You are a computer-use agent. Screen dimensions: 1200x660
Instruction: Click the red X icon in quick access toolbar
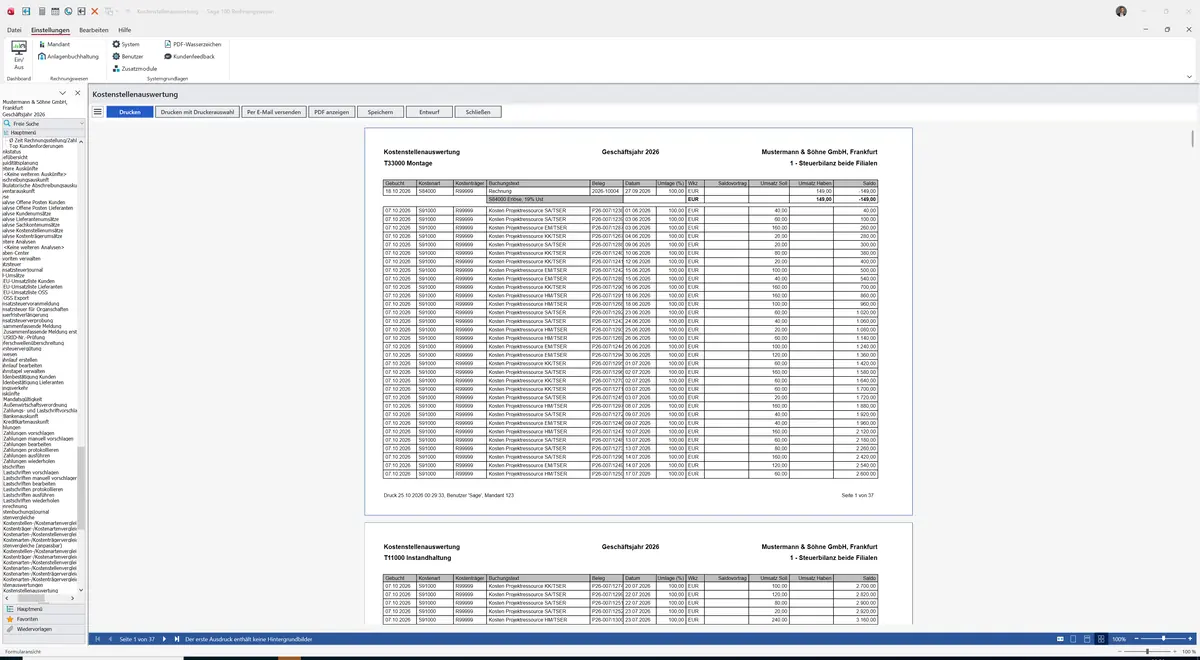coord(94,11)
